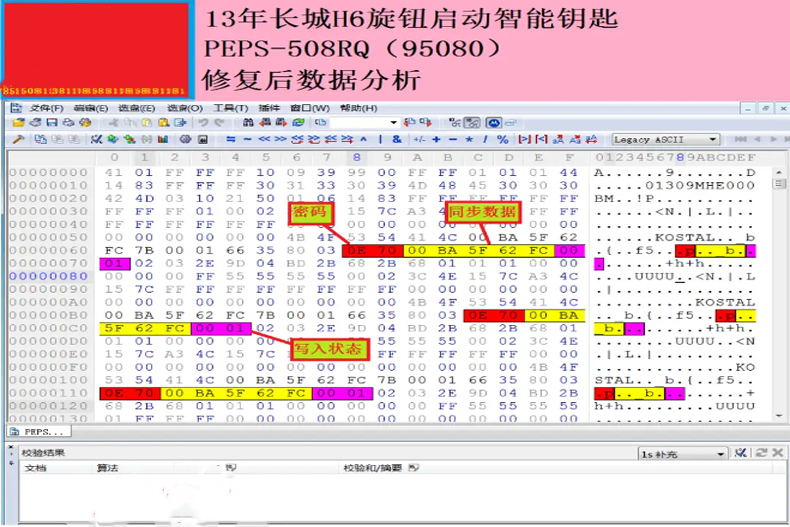
Task: Click the percent (%) modulo operation icon
Action: click(x=502, y=139)
